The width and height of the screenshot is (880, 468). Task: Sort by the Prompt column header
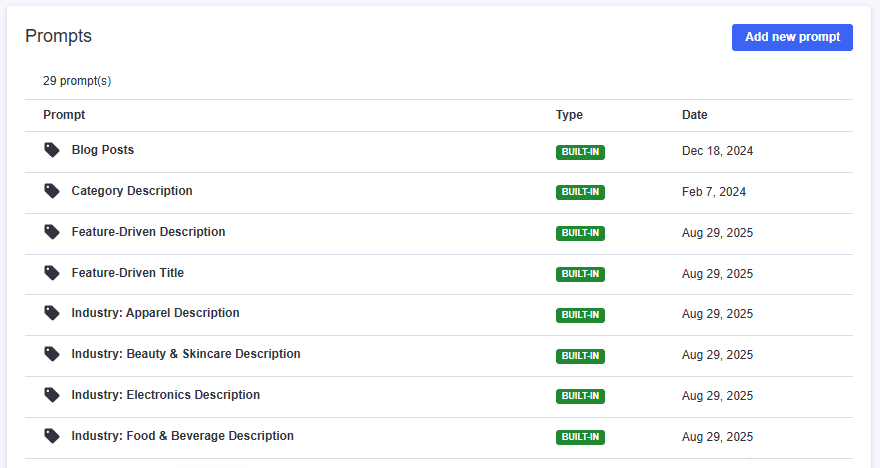[64, 115]
